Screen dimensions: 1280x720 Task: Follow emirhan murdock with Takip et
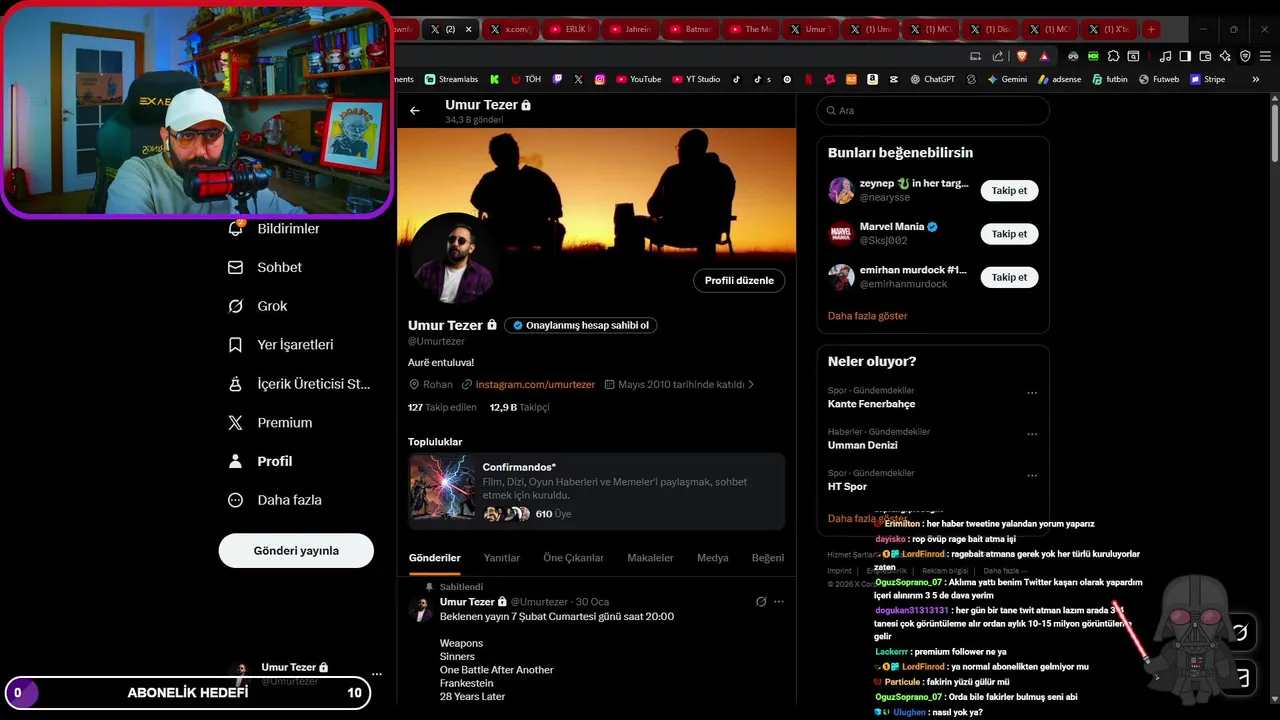click(1009, 277)
